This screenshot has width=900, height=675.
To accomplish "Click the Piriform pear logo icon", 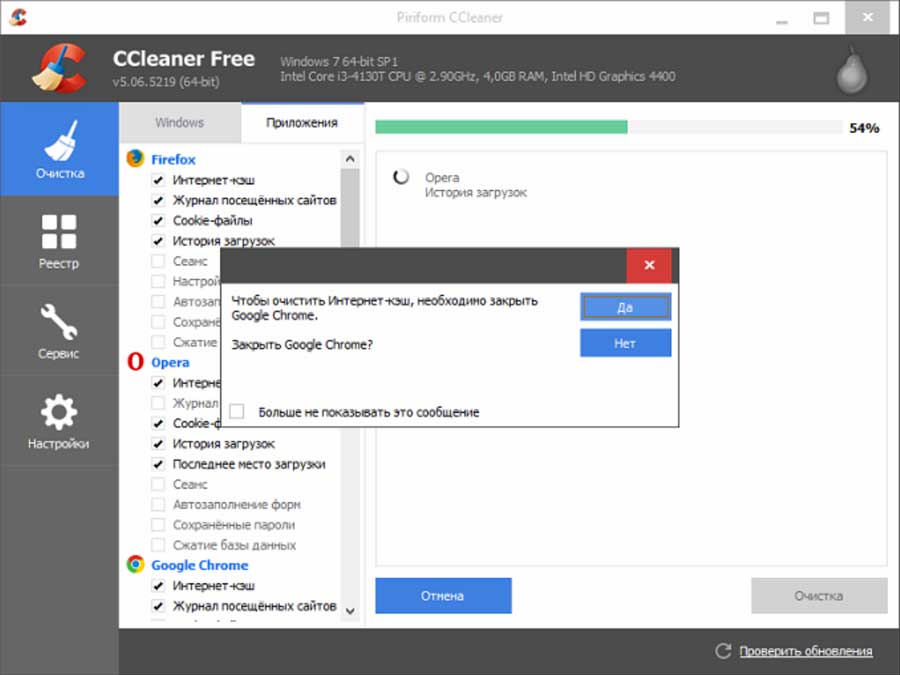I will coord(852,70).
